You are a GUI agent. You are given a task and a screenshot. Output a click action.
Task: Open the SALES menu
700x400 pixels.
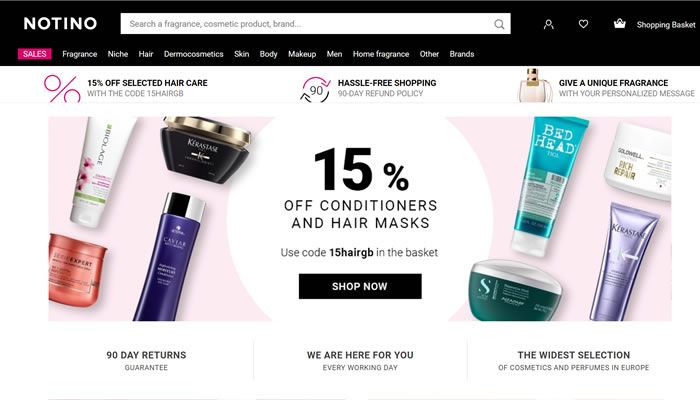click(x=34, y=54)
